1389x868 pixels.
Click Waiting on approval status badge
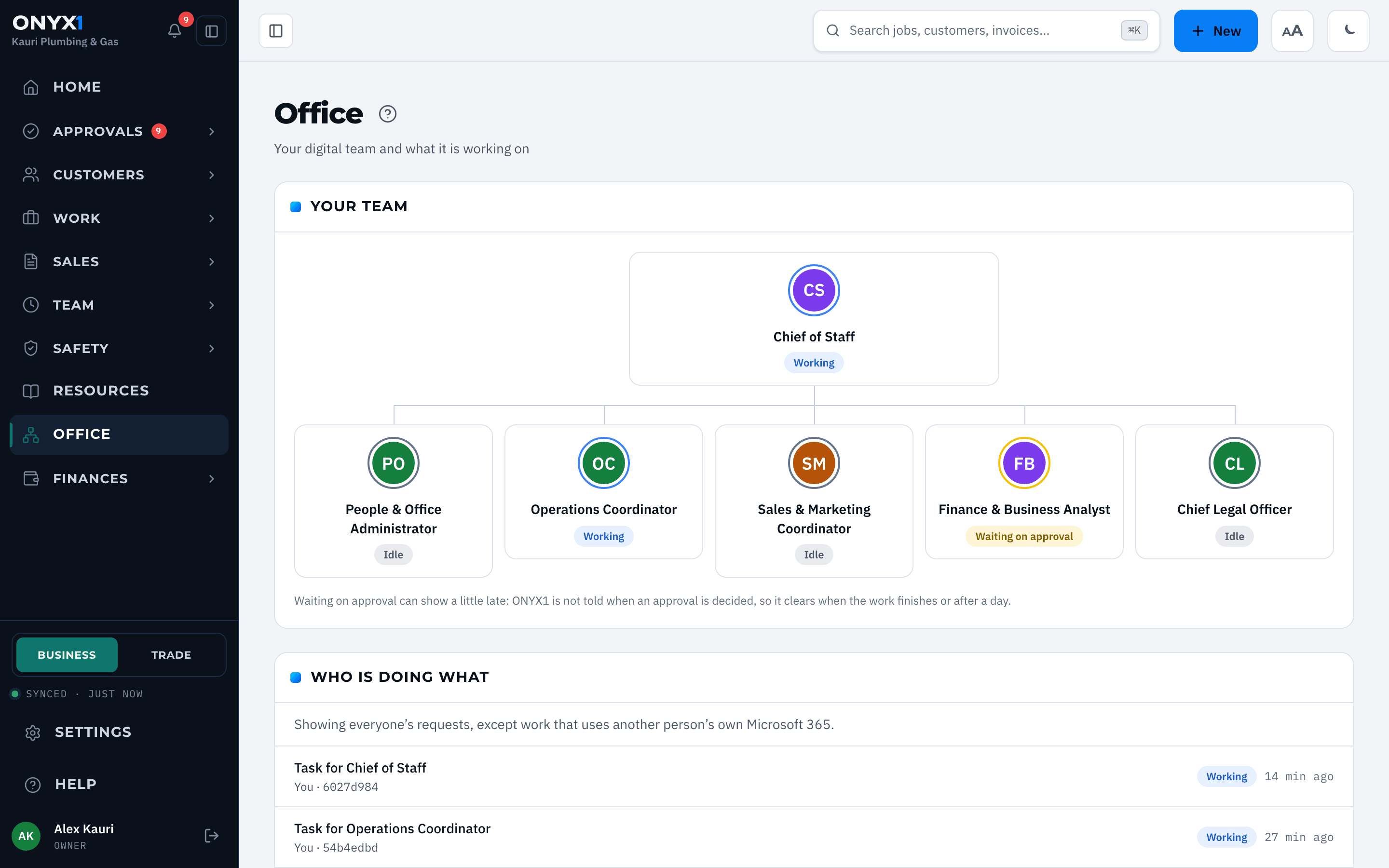point(1024,536)
